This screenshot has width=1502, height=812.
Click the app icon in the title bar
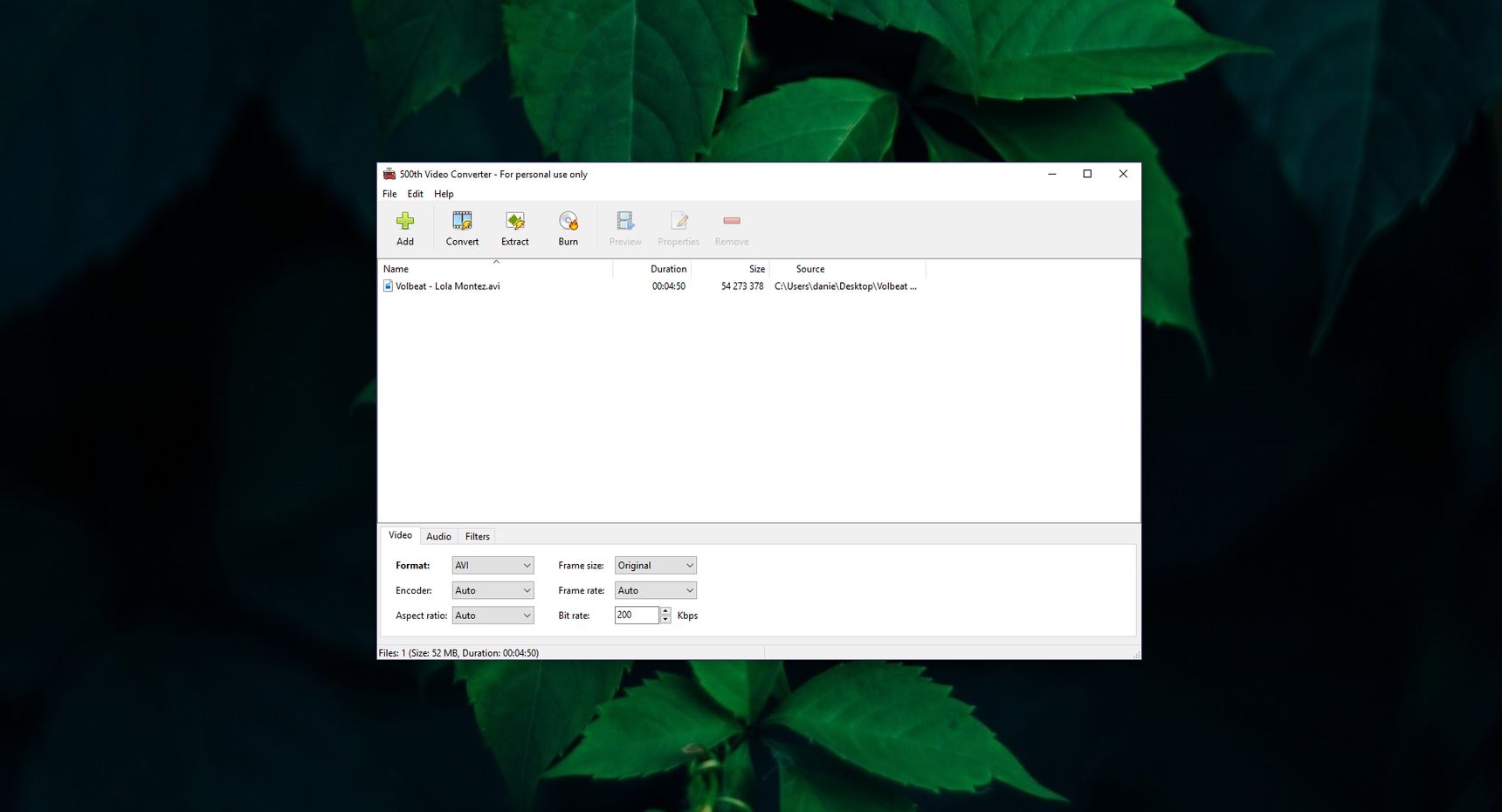click(x=389, y=174)
